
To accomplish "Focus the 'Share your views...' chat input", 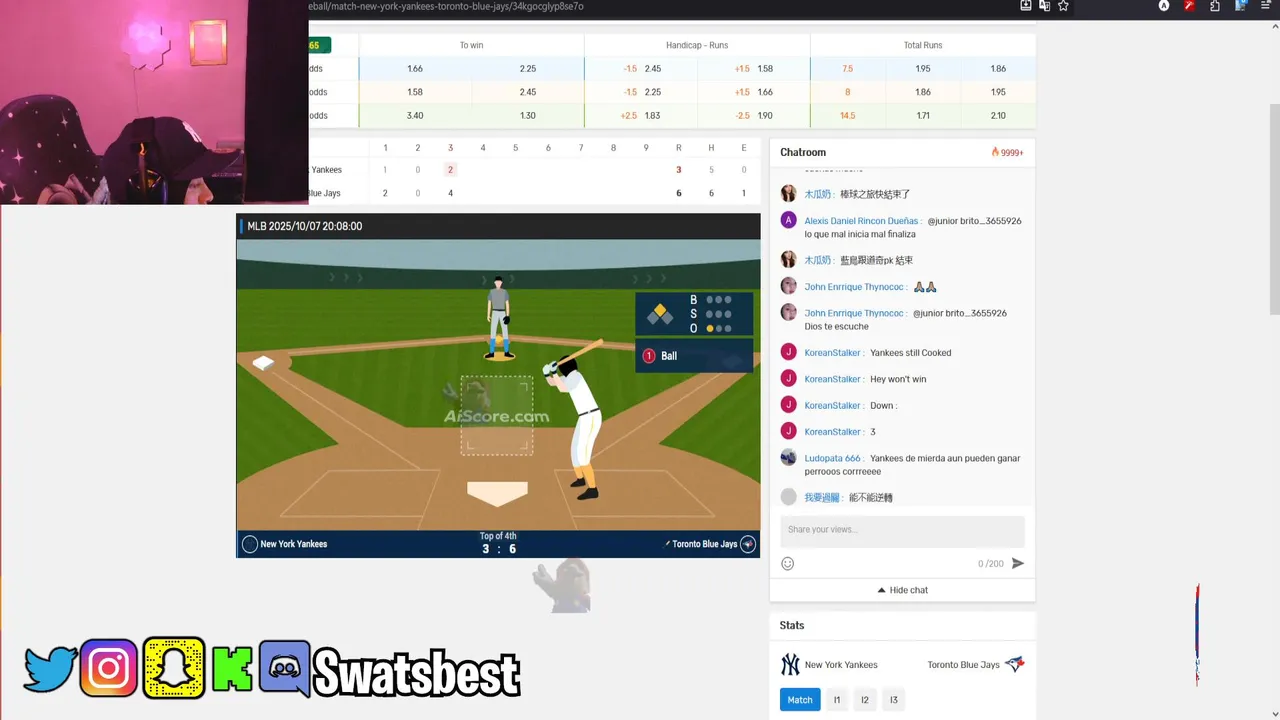I will pos(902,531).
